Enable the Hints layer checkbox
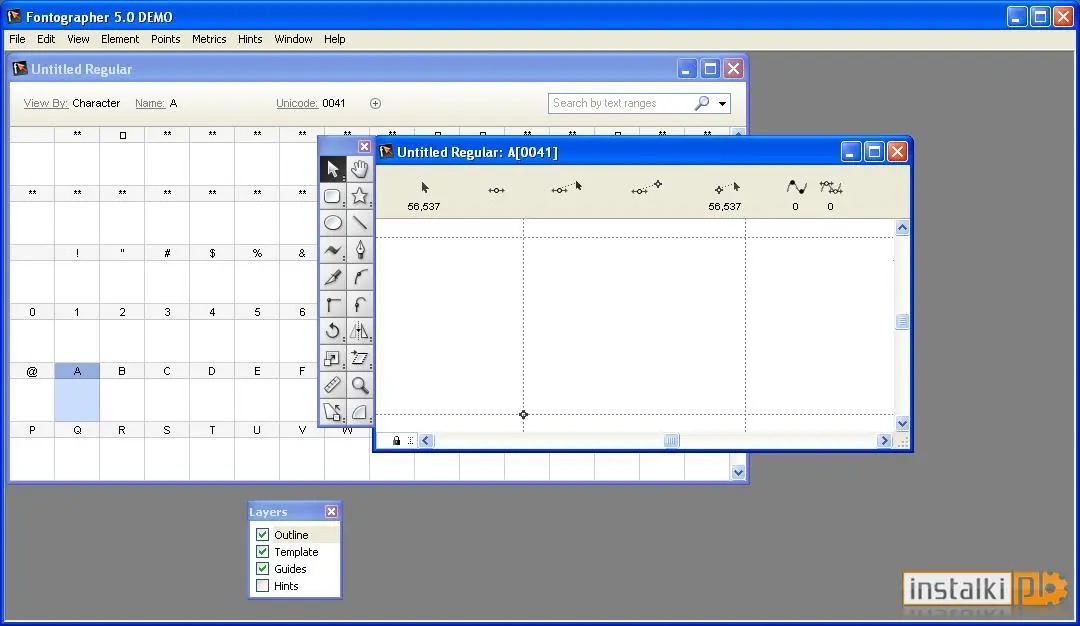 click(262, 586)
